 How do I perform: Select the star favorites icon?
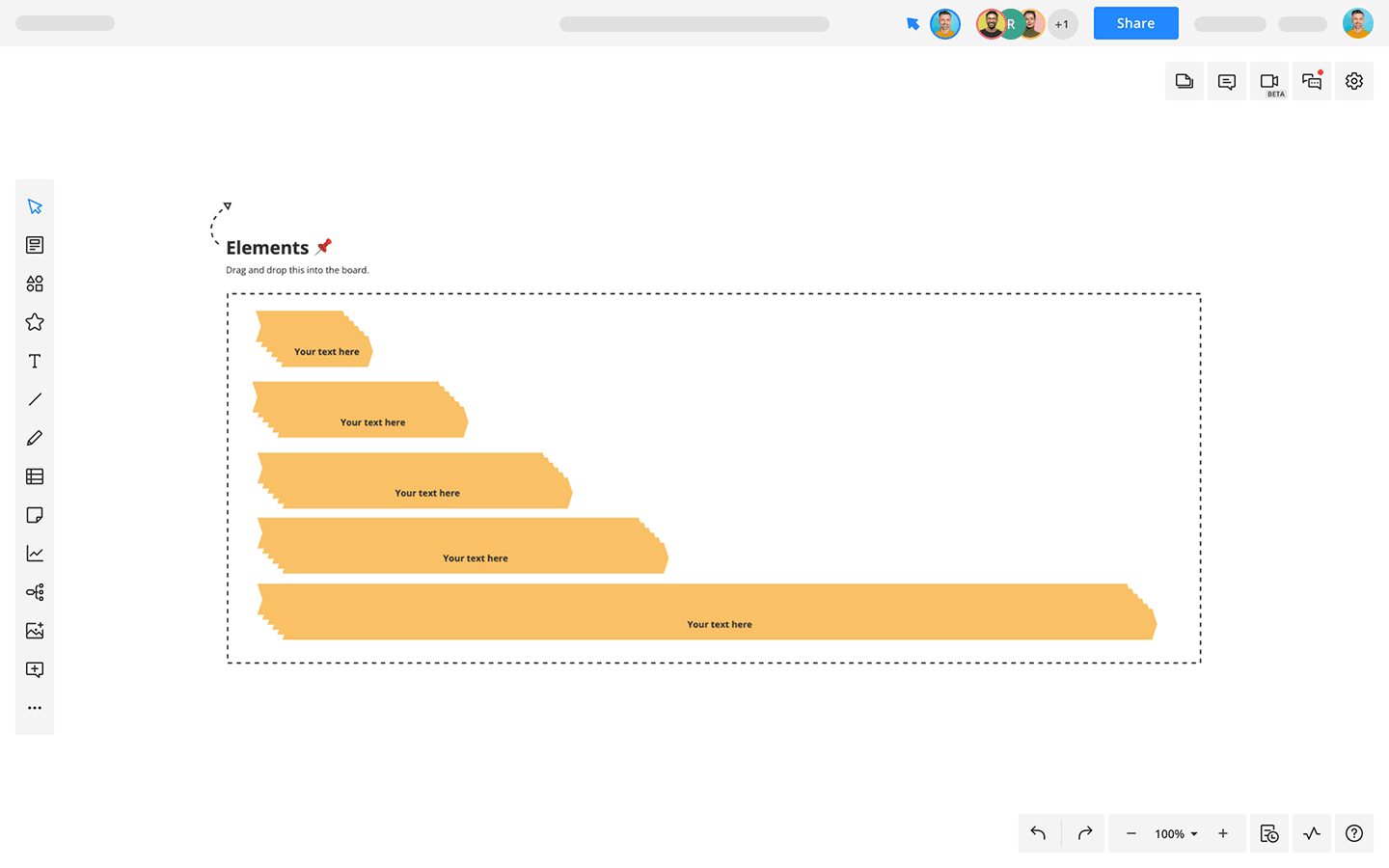coord(35,322)
